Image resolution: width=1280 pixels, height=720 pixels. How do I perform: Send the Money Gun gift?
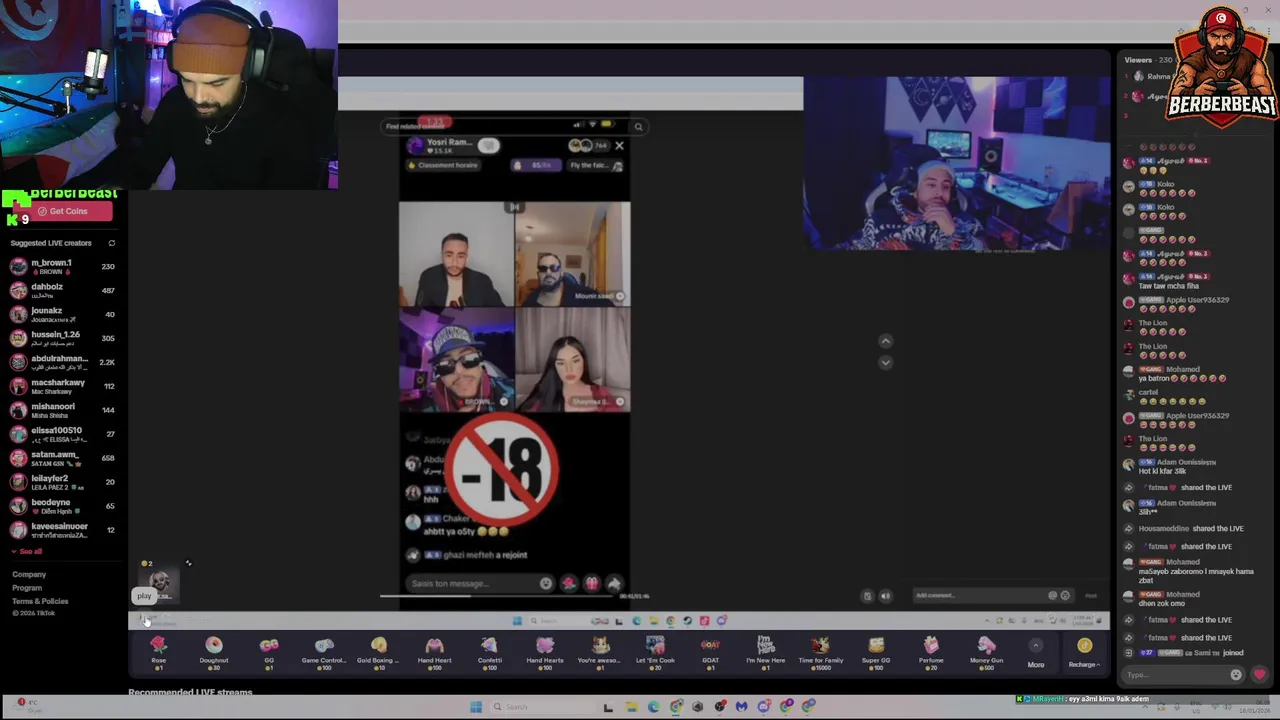pyautogui.click(x=986, y=652)
